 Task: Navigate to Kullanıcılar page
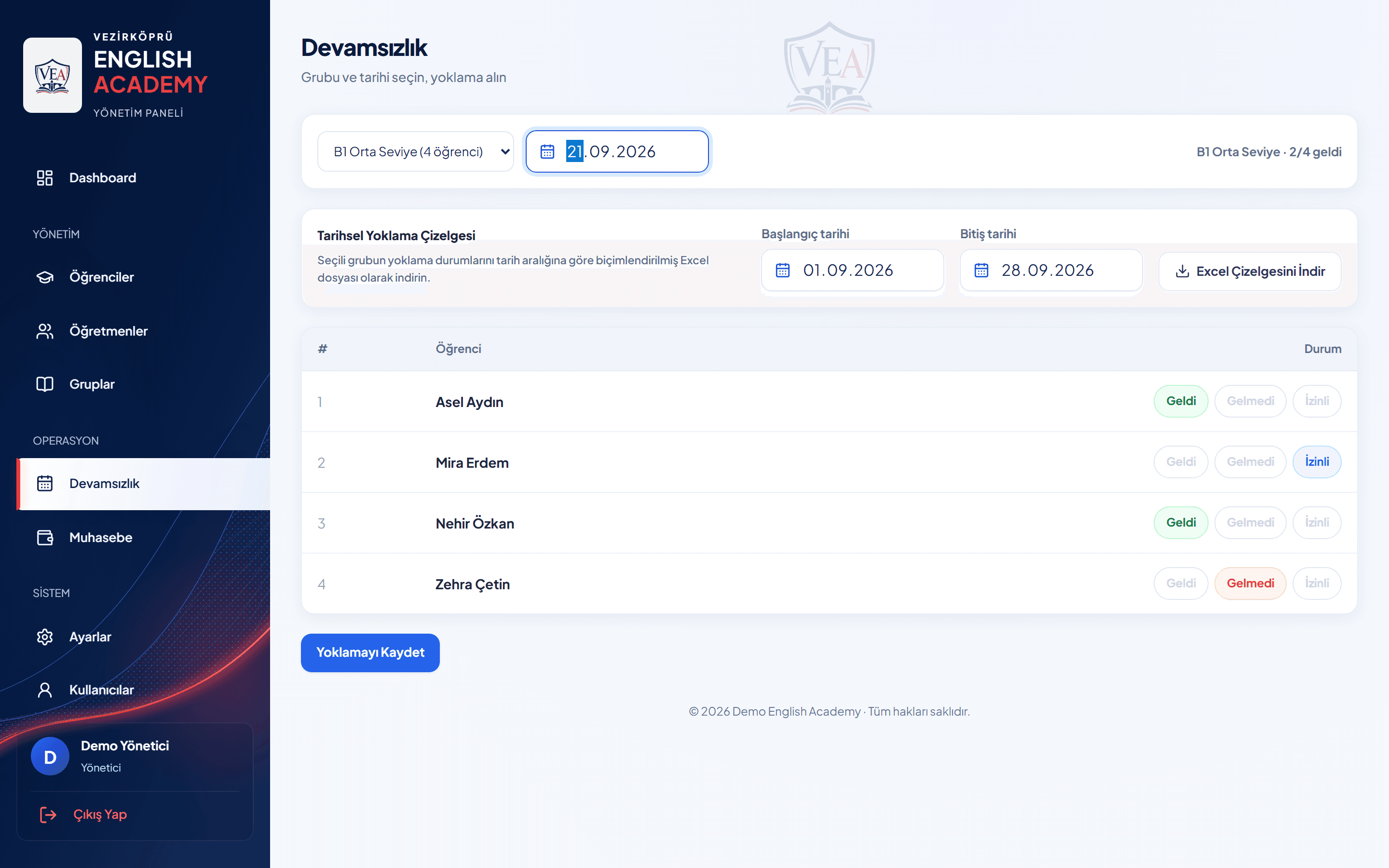pos(144,690)
